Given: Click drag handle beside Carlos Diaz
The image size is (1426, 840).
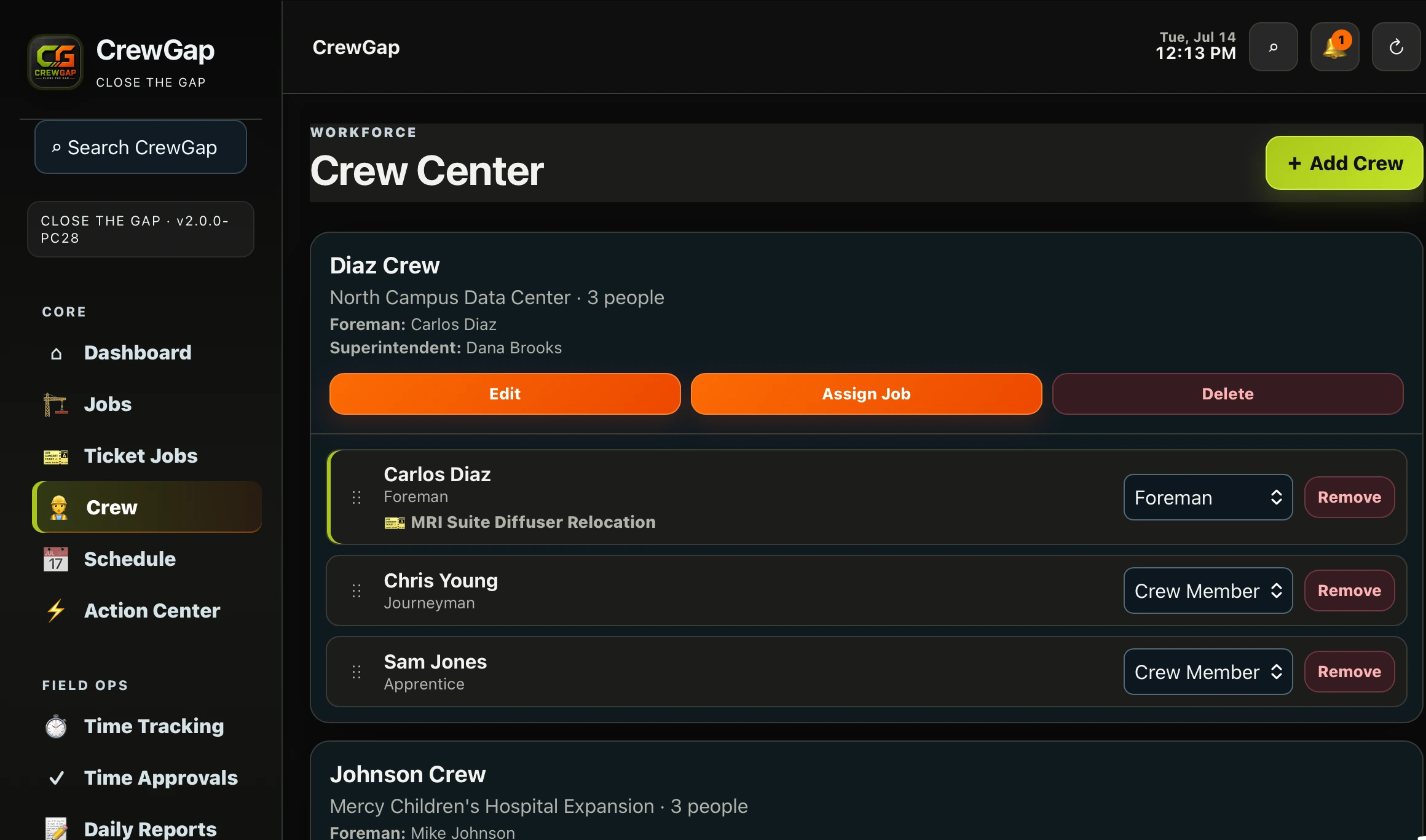Looking at the screenshot, I should point(356,497).
